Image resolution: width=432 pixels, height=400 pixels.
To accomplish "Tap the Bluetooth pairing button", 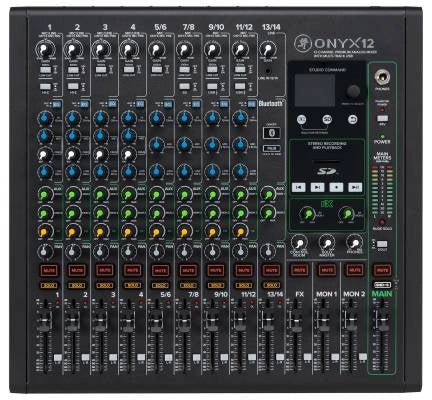I will tap(271, 133).
